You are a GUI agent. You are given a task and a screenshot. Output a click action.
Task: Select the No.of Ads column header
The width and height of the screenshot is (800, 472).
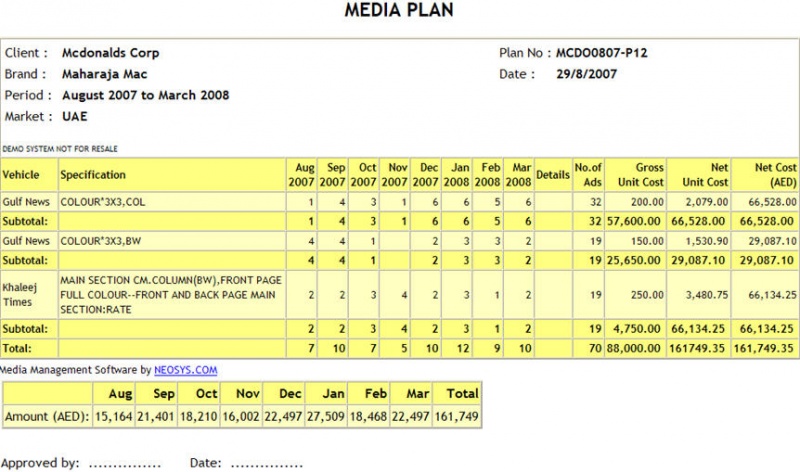pyautogui.click(x=588, y=175)
